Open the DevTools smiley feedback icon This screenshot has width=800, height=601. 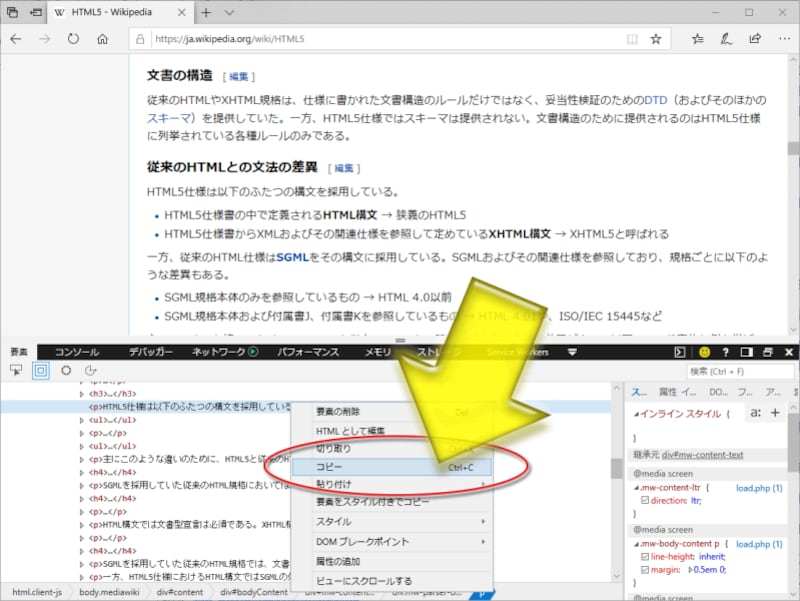tap(705, 352)
